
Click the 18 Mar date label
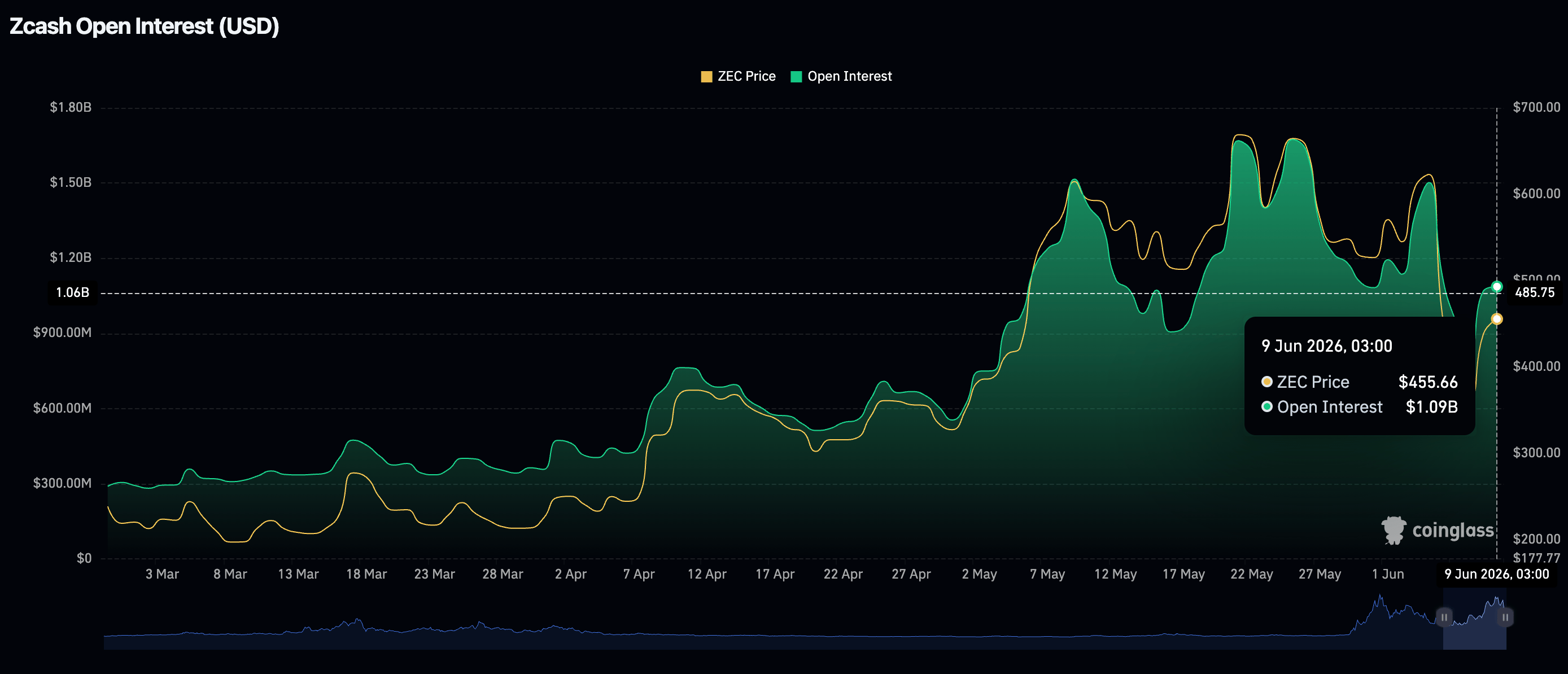coord(366,574)
